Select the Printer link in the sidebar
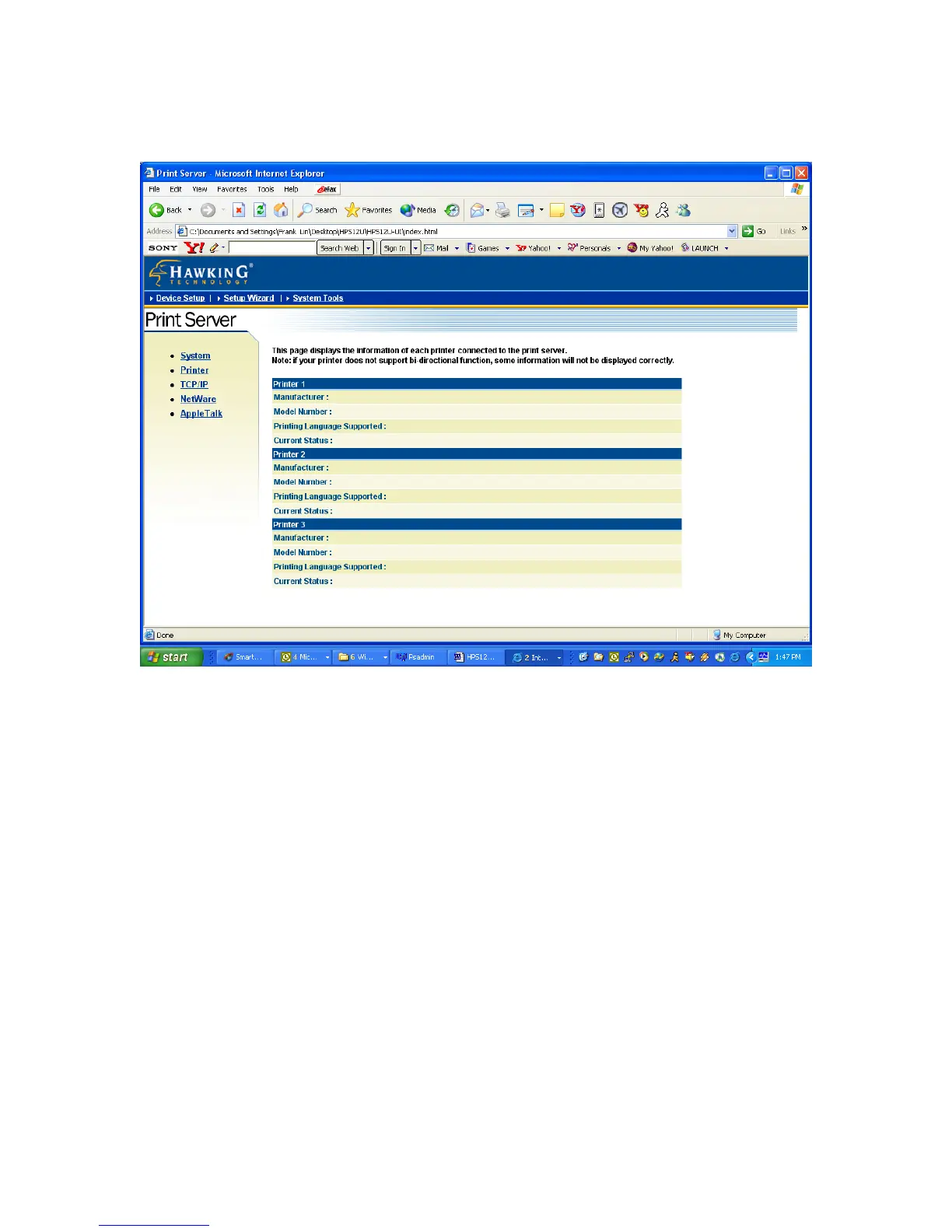Viewport: 952px width, 1232px height. tap(194, 370)
